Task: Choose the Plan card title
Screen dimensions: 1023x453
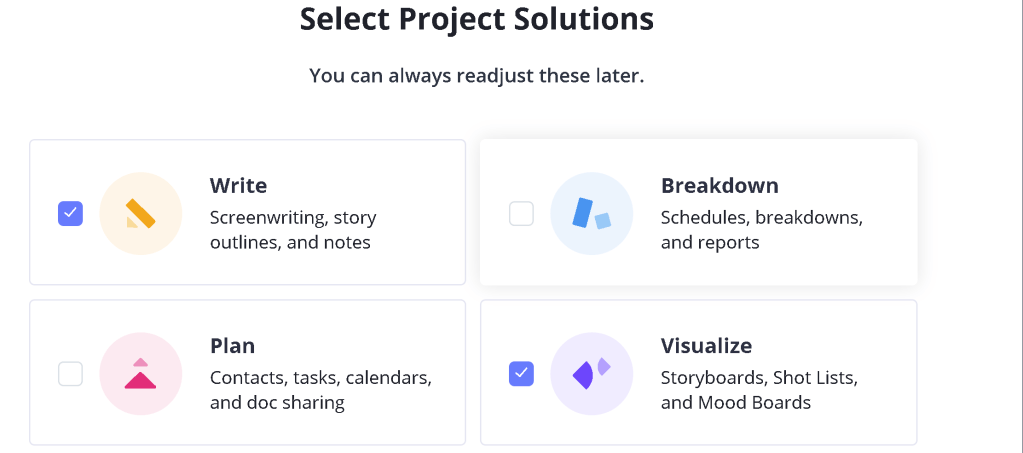Action: click(232, 345)
